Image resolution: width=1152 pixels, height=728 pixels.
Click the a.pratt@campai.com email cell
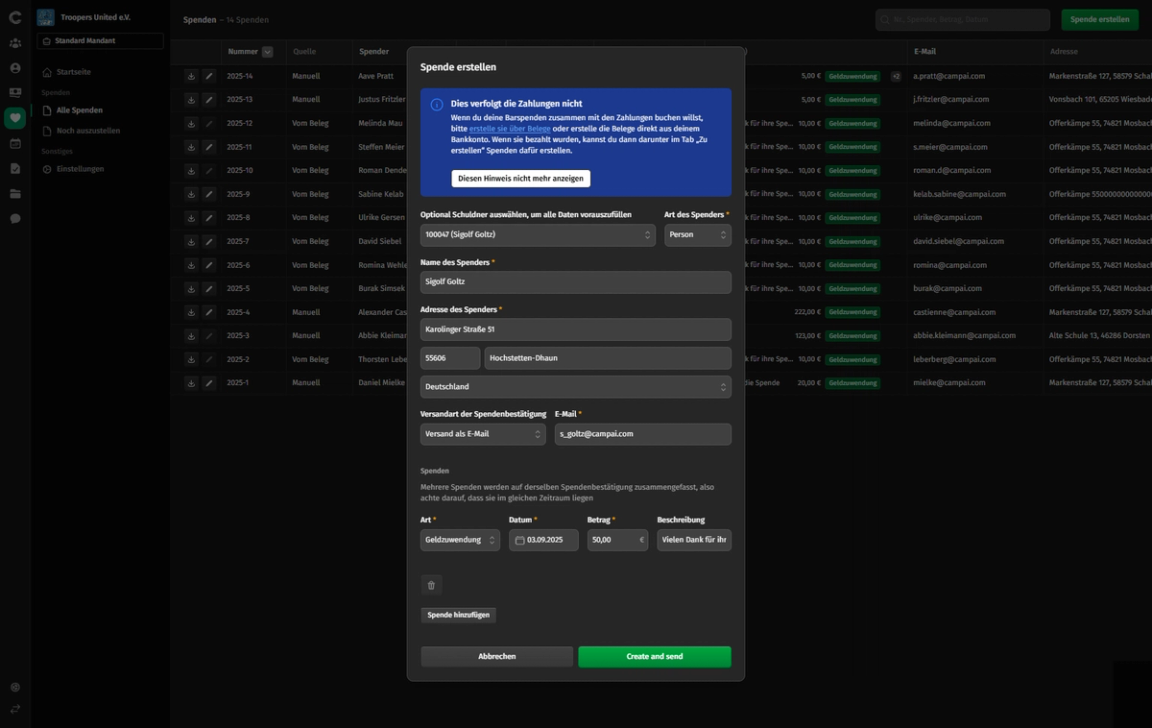click(949, 76)
